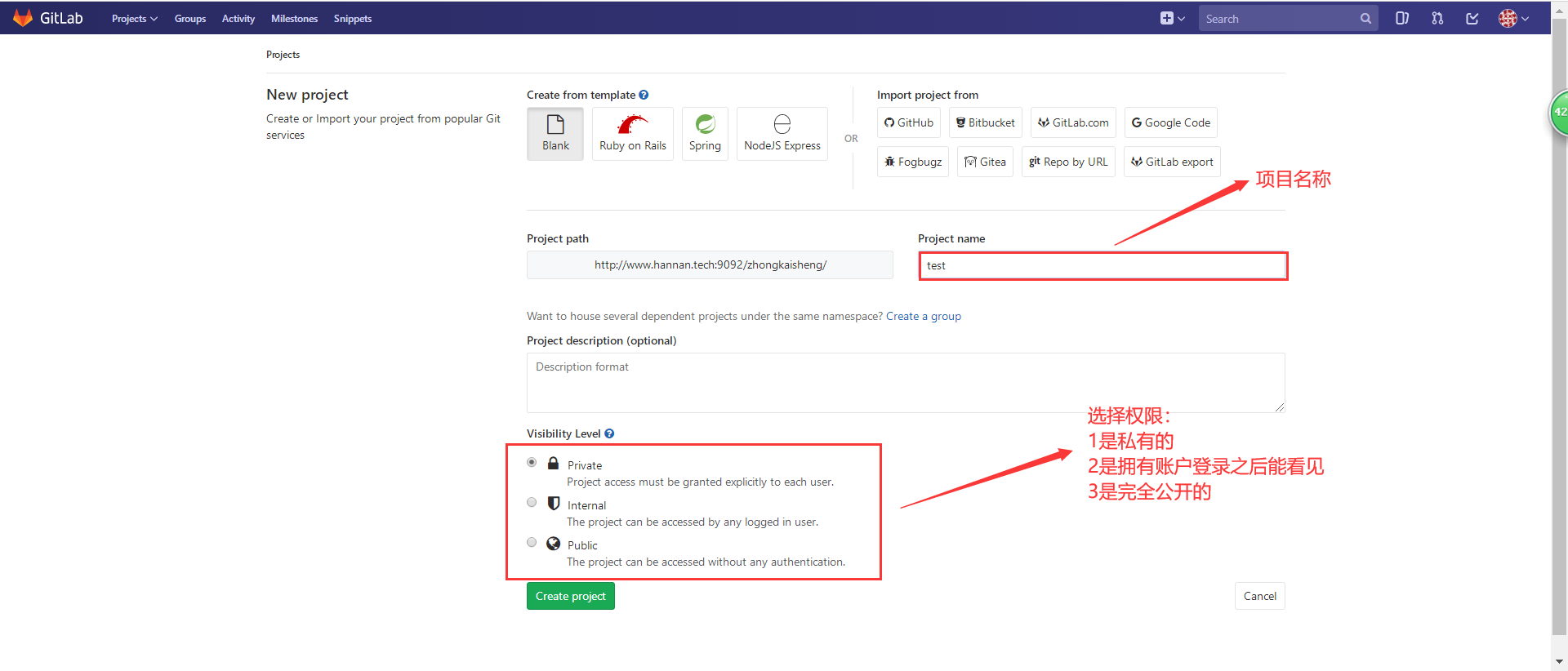This screenshot has width=1568, height=671.
Task: Click help icon beside Create from template
Action: pos(644,95)
